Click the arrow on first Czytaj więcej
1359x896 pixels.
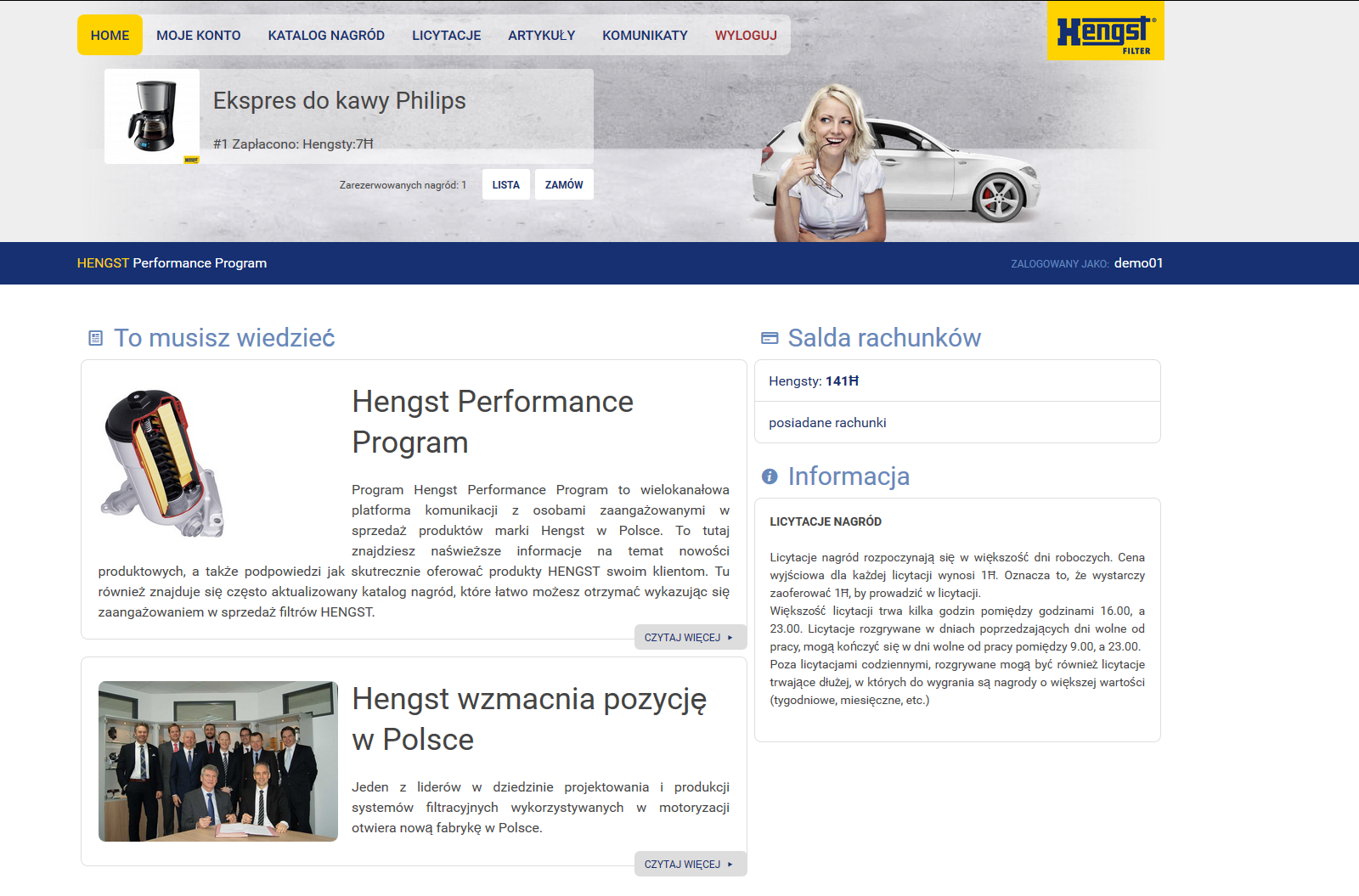point(730,638)
